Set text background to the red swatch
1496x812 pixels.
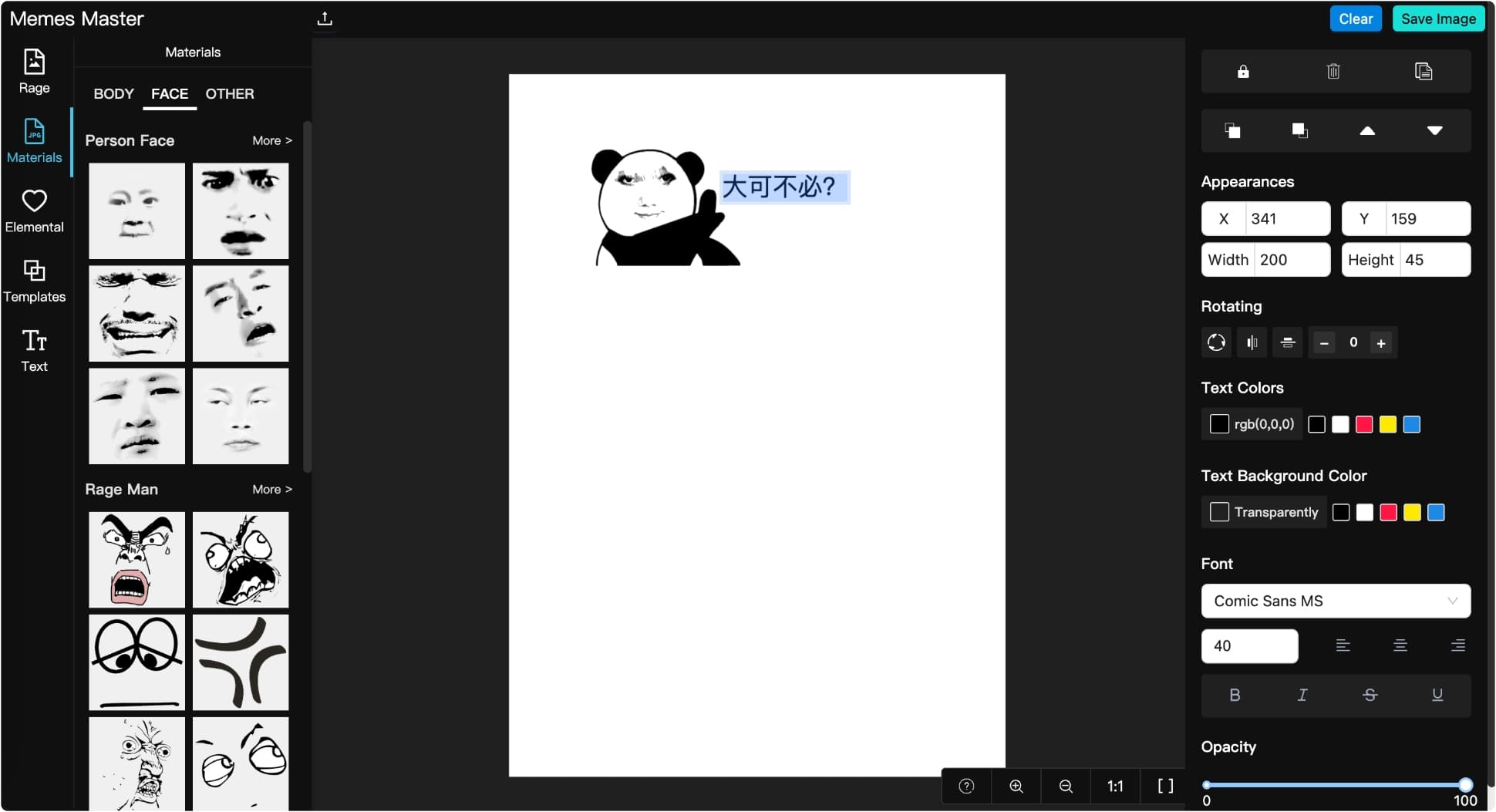[1388, 513]
